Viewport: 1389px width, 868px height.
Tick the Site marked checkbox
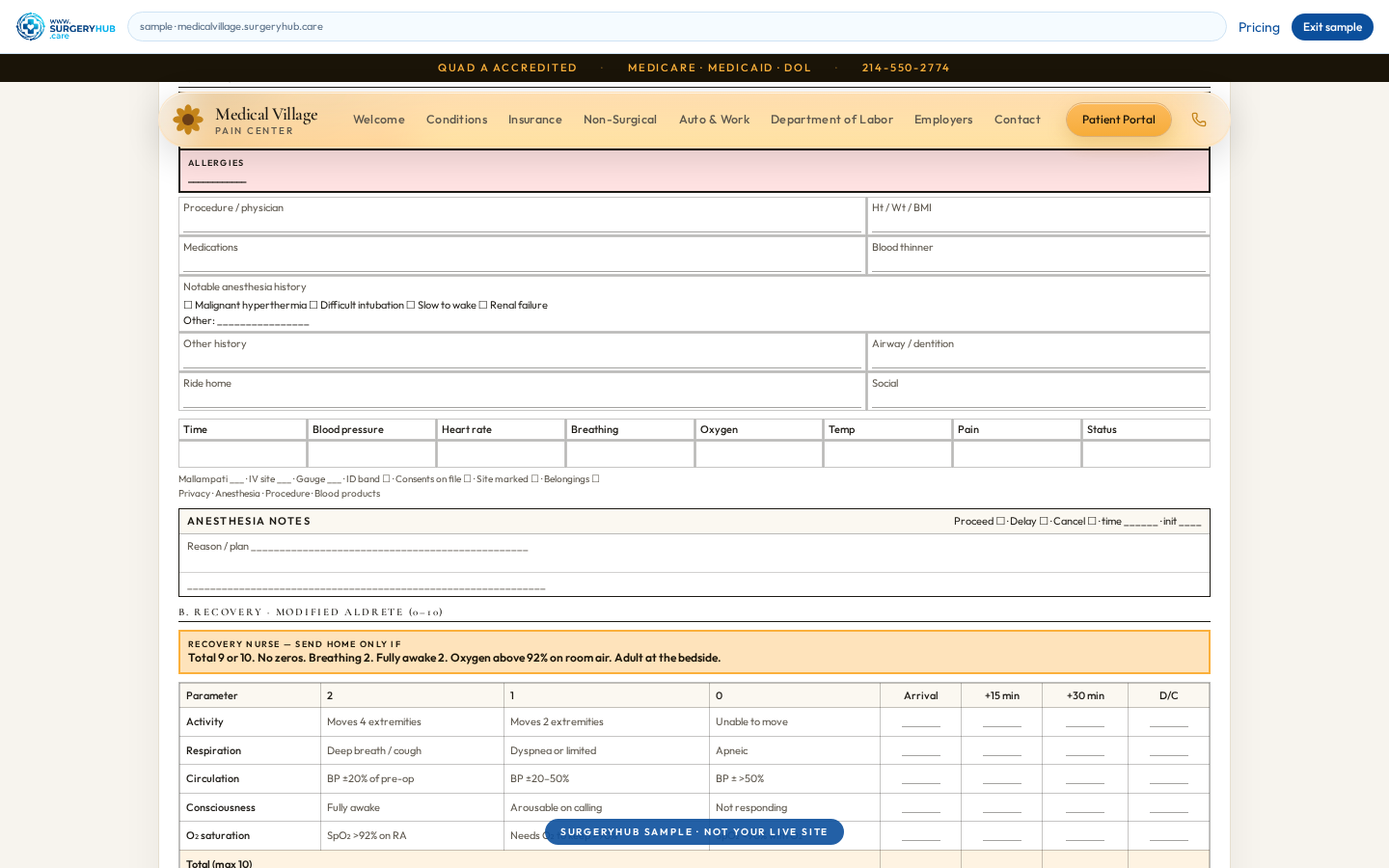535,478
